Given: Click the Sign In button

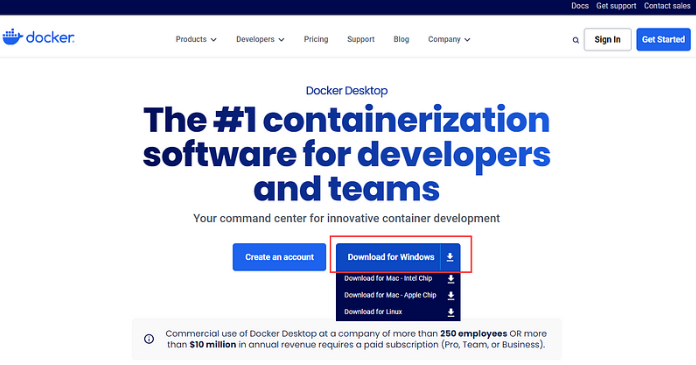Looking at the screenshot, I should click(607, 40).
